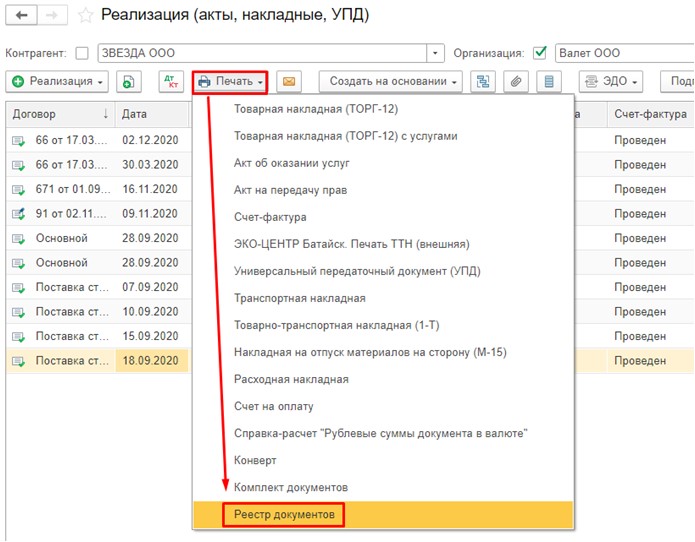Click the document icon in row 02.12.2020
The height and width of the screenshot is (542, 695).
pyautogui.click(x=19, y=141)
